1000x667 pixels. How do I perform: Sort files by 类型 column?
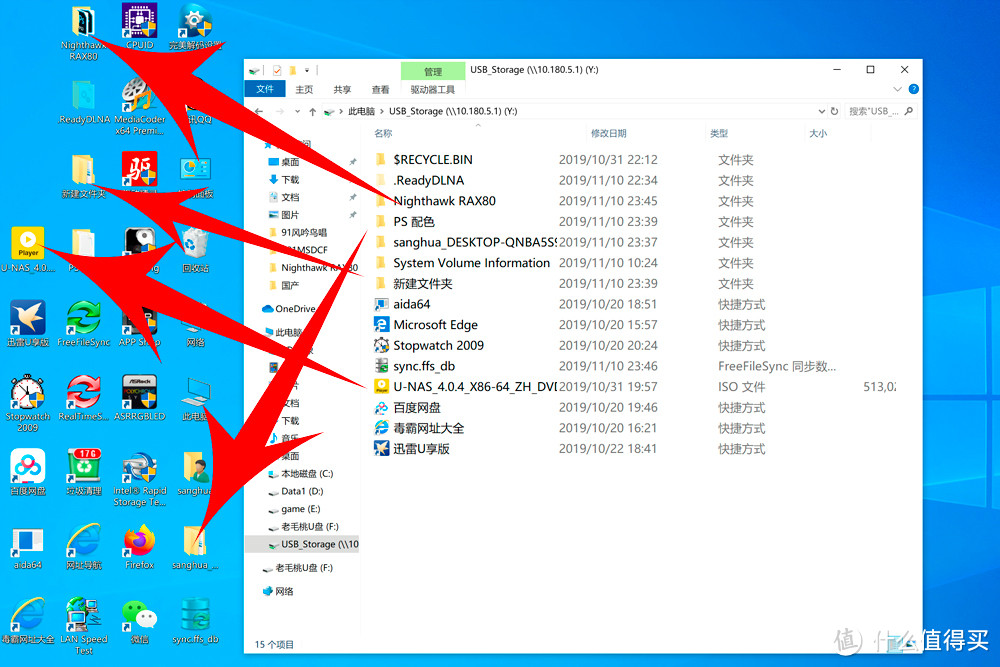click(x=719, y=133)
